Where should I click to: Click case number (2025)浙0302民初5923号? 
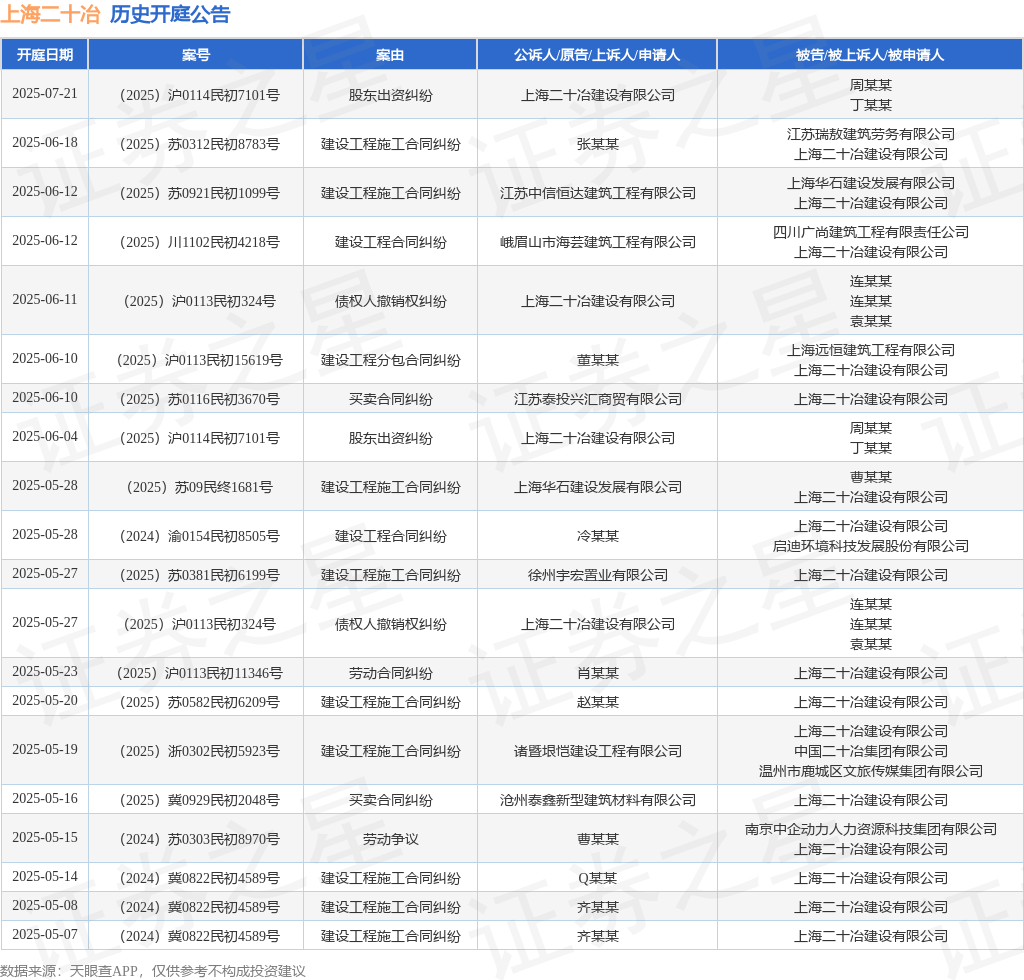pos(199,751)
